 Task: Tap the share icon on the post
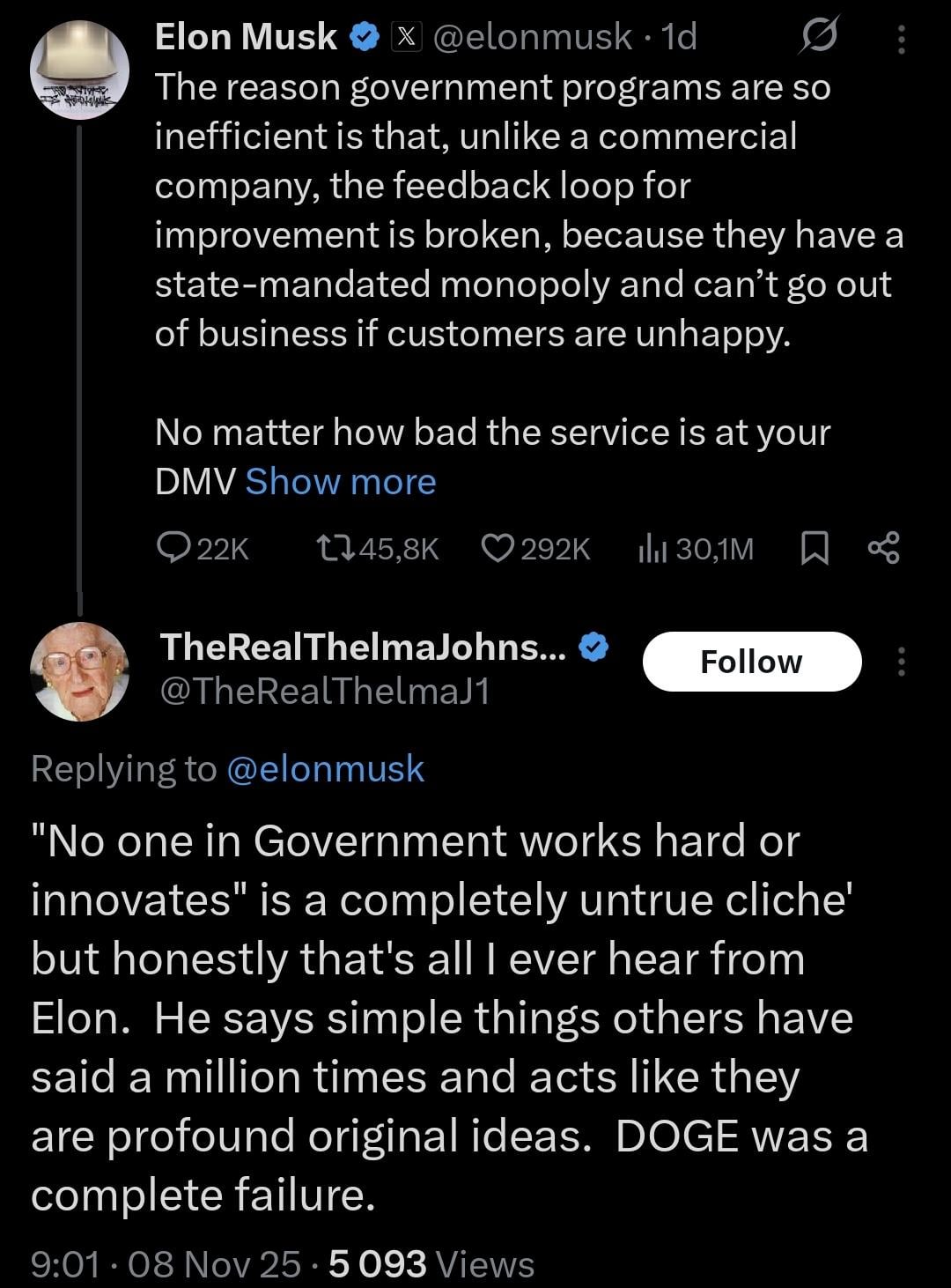(883, 548)
